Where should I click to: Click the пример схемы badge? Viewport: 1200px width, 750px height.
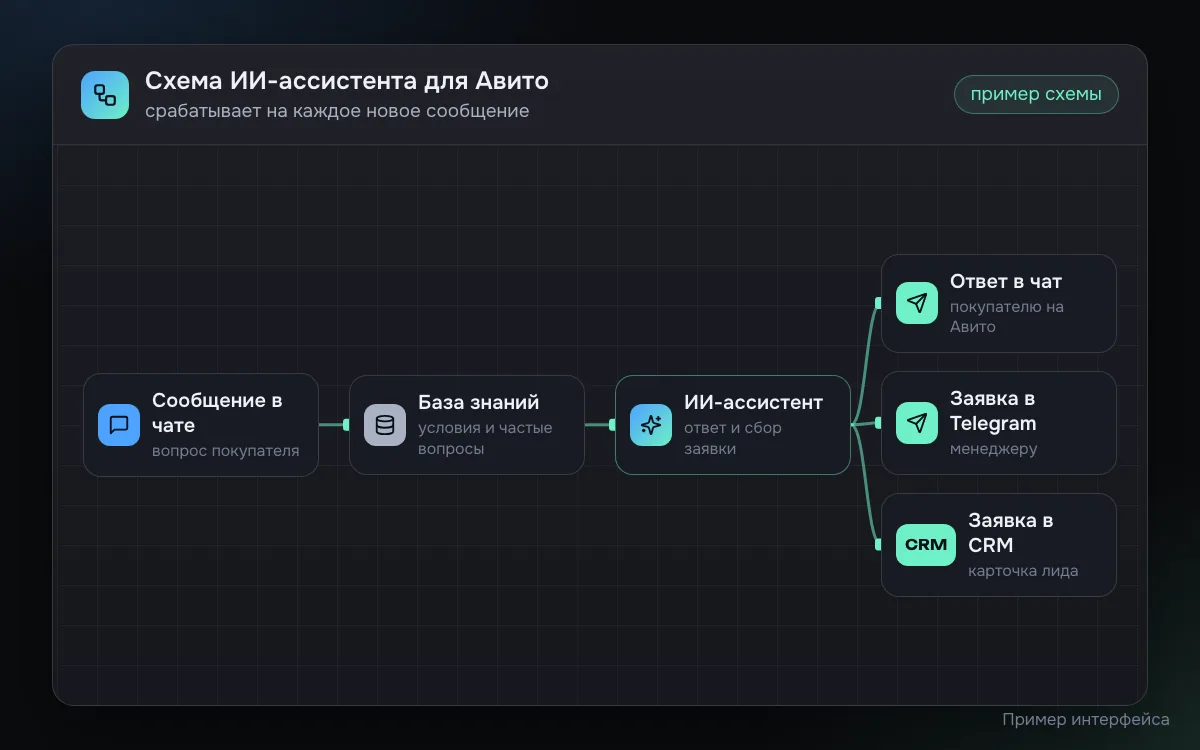(x=1036, y=95)
